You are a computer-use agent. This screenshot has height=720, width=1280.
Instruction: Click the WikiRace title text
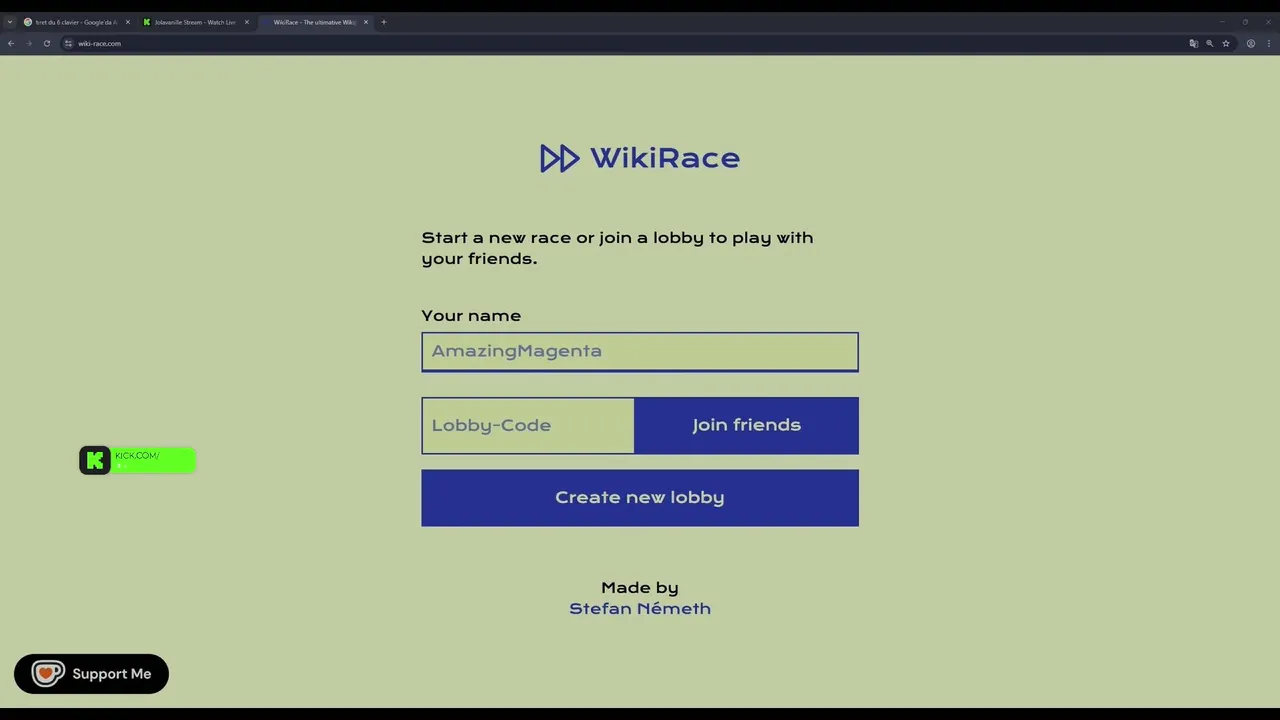click(x=665, y=158)
